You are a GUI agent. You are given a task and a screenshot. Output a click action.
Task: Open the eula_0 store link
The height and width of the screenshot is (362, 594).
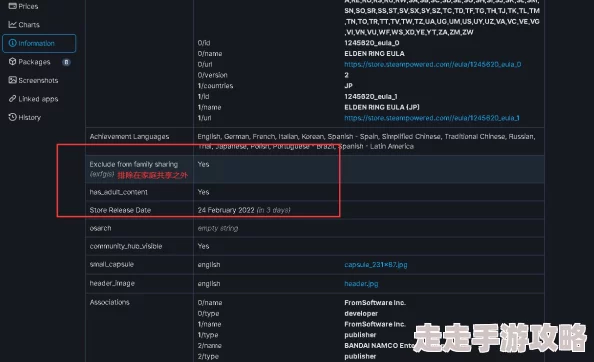(433, 64)
